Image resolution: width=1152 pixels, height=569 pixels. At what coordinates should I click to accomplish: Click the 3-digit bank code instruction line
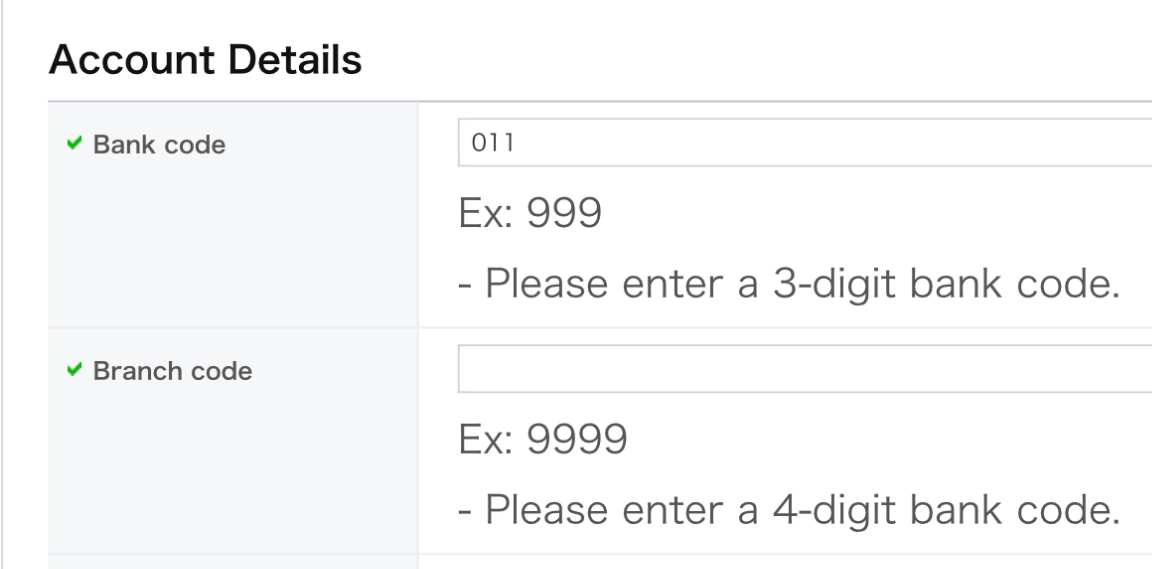786,286
